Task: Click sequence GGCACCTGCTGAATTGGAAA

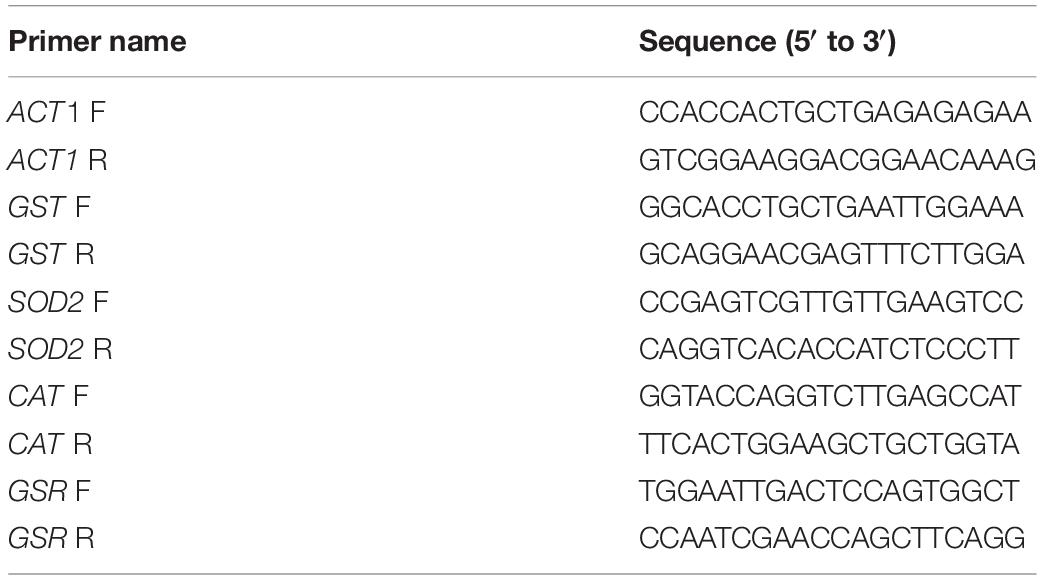Action: point(831,207)
